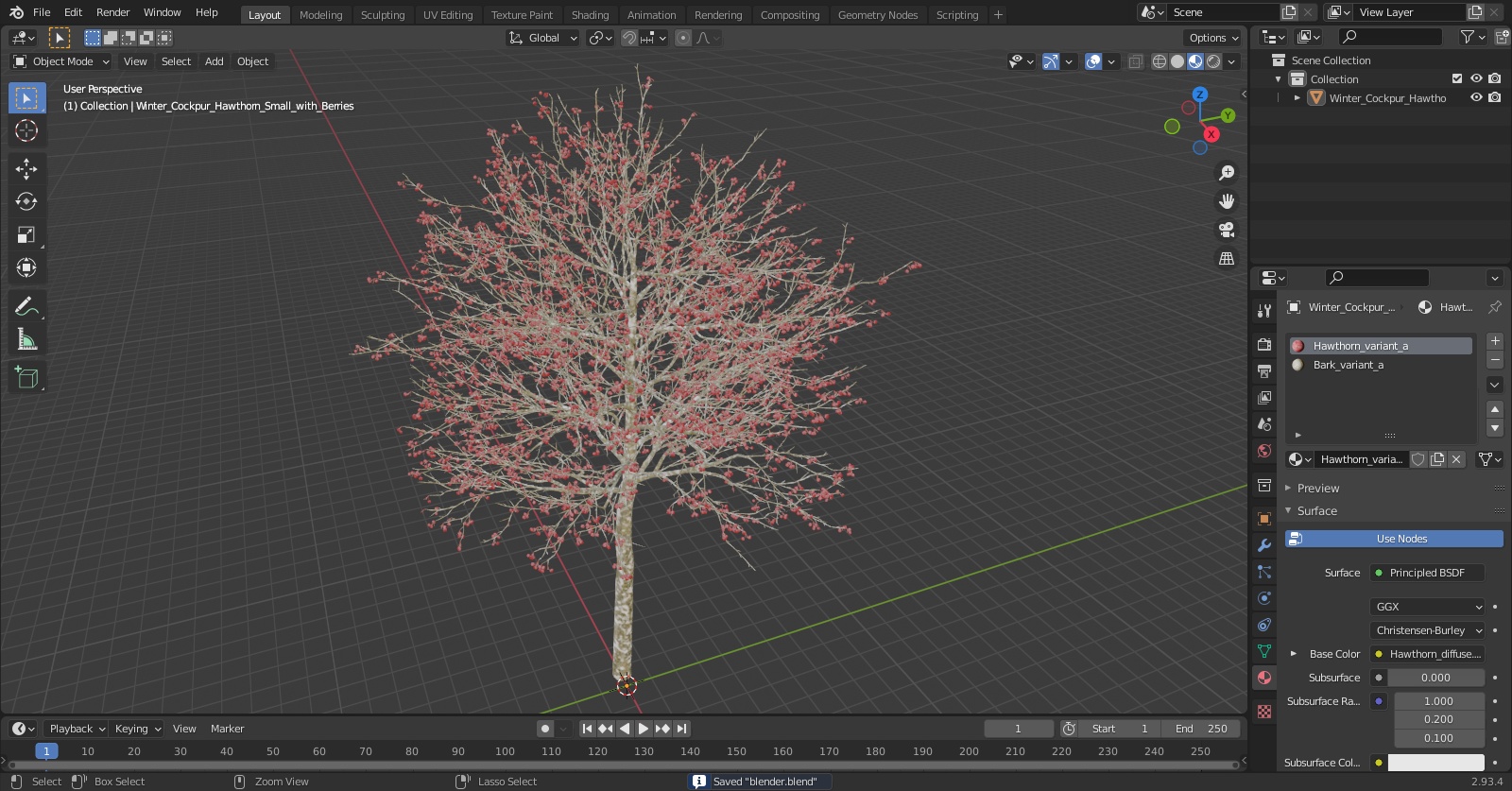Click the Subsurface Color swatch
The width and height of the screenshot is (1512, 791).
1436,763
